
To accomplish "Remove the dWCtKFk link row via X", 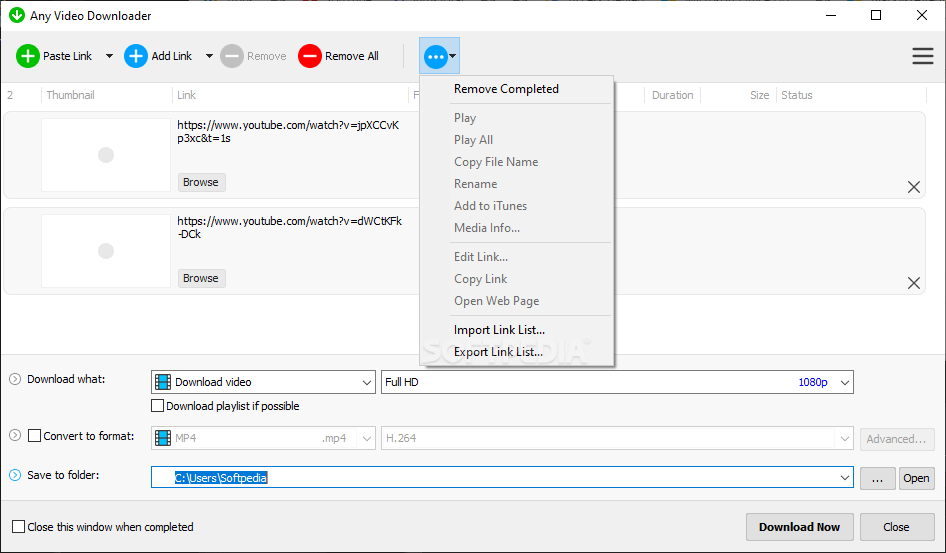I will tap(913, 283).
